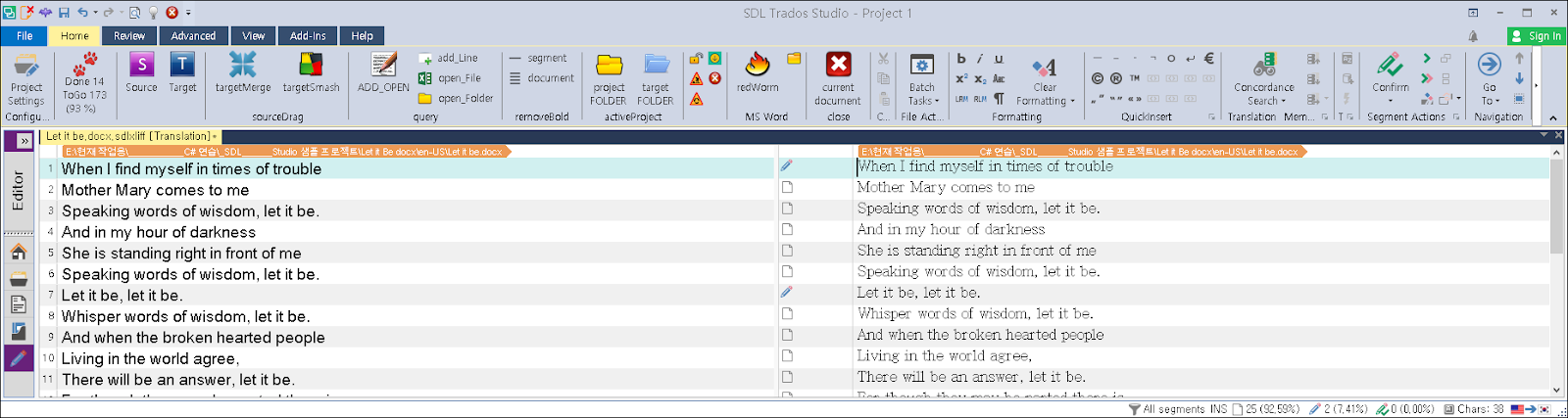
Task: Open the Help ribbon tab
Action: pos(362,36)
